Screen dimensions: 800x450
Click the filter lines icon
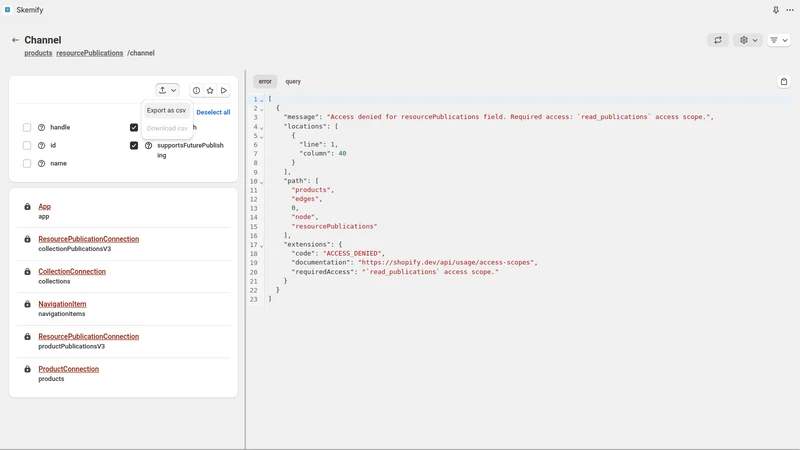tap(774, 40)
